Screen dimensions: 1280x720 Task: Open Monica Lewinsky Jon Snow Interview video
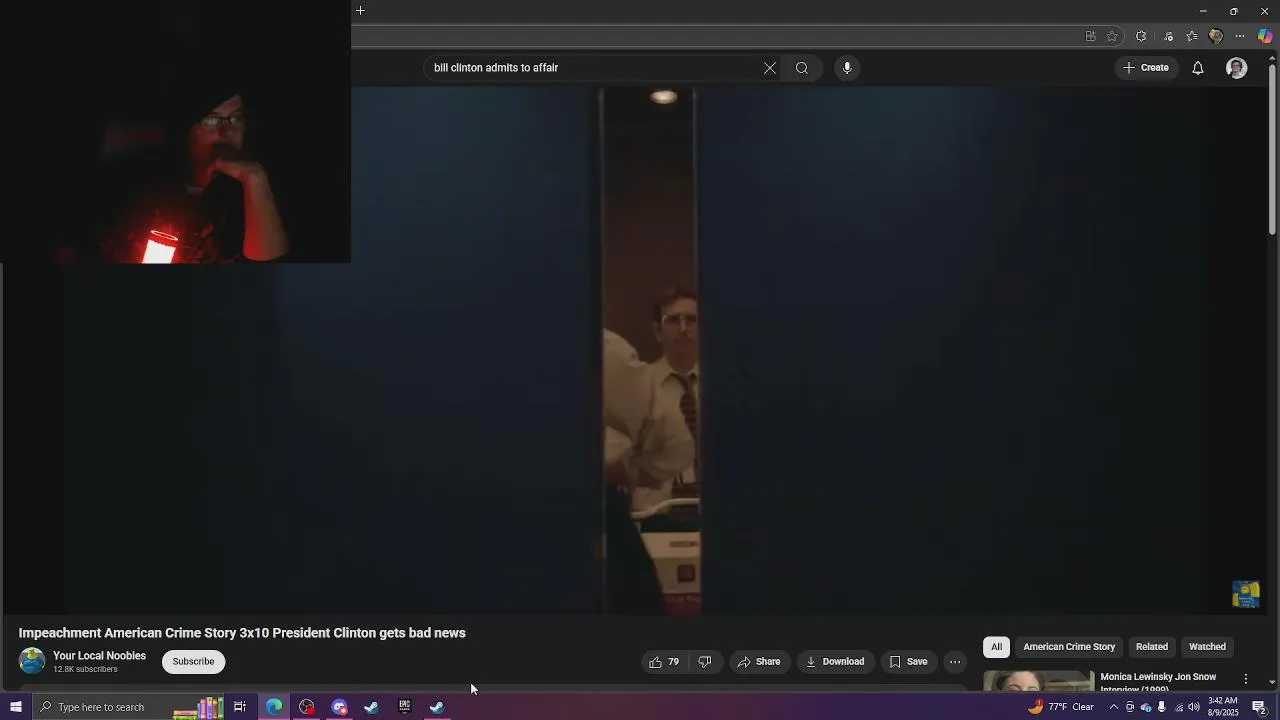1158,682
